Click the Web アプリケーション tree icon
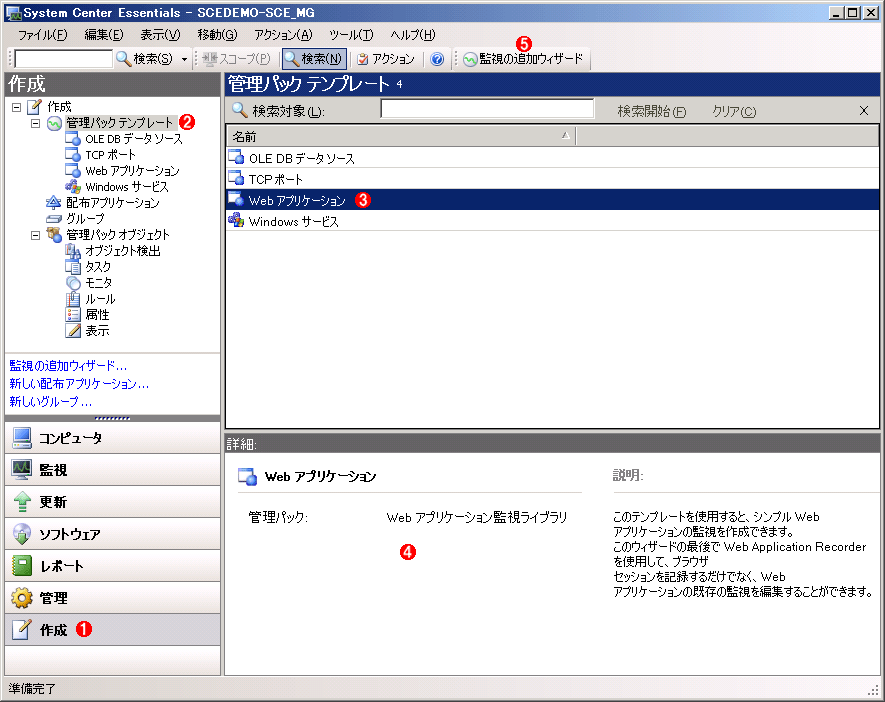 coord(73,170)
